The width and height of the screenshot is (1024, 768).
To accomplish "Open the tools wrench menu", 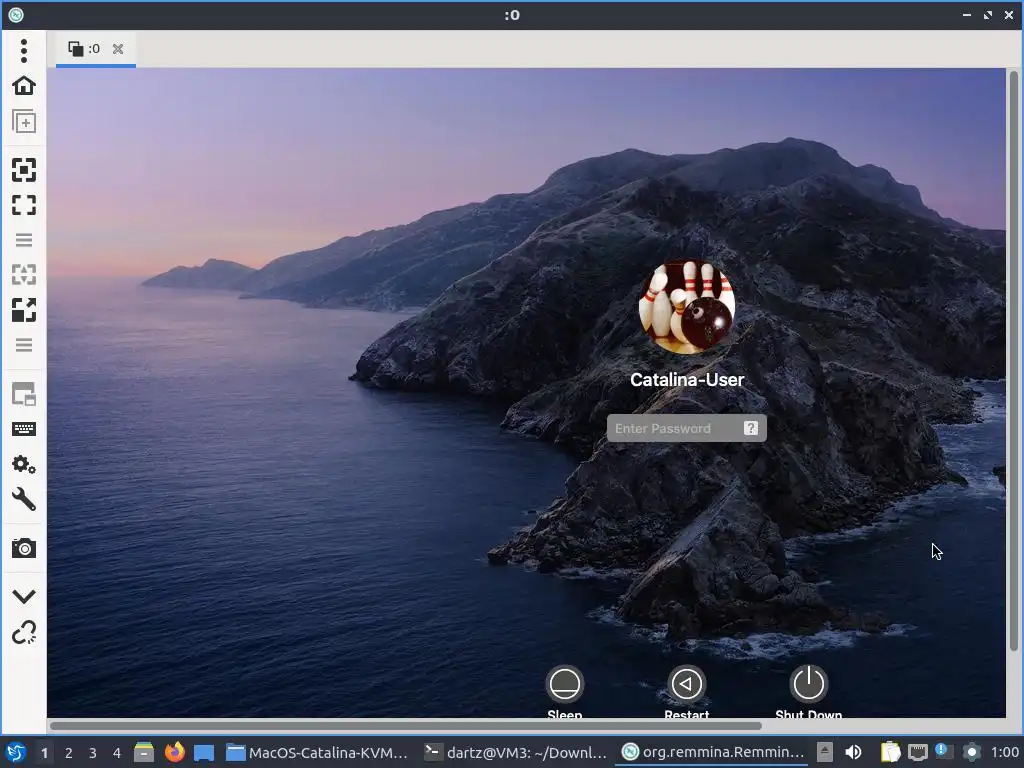I will click(x=24, y=500).
